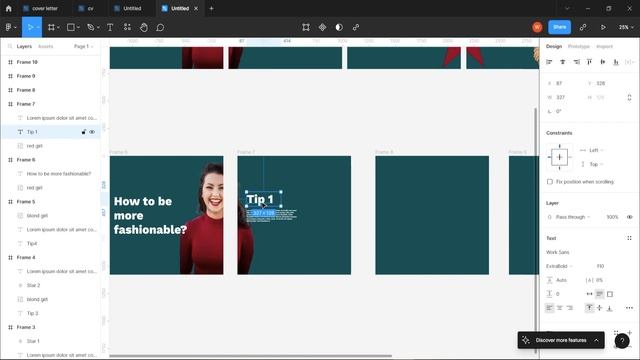Select the Text tool

110,27
